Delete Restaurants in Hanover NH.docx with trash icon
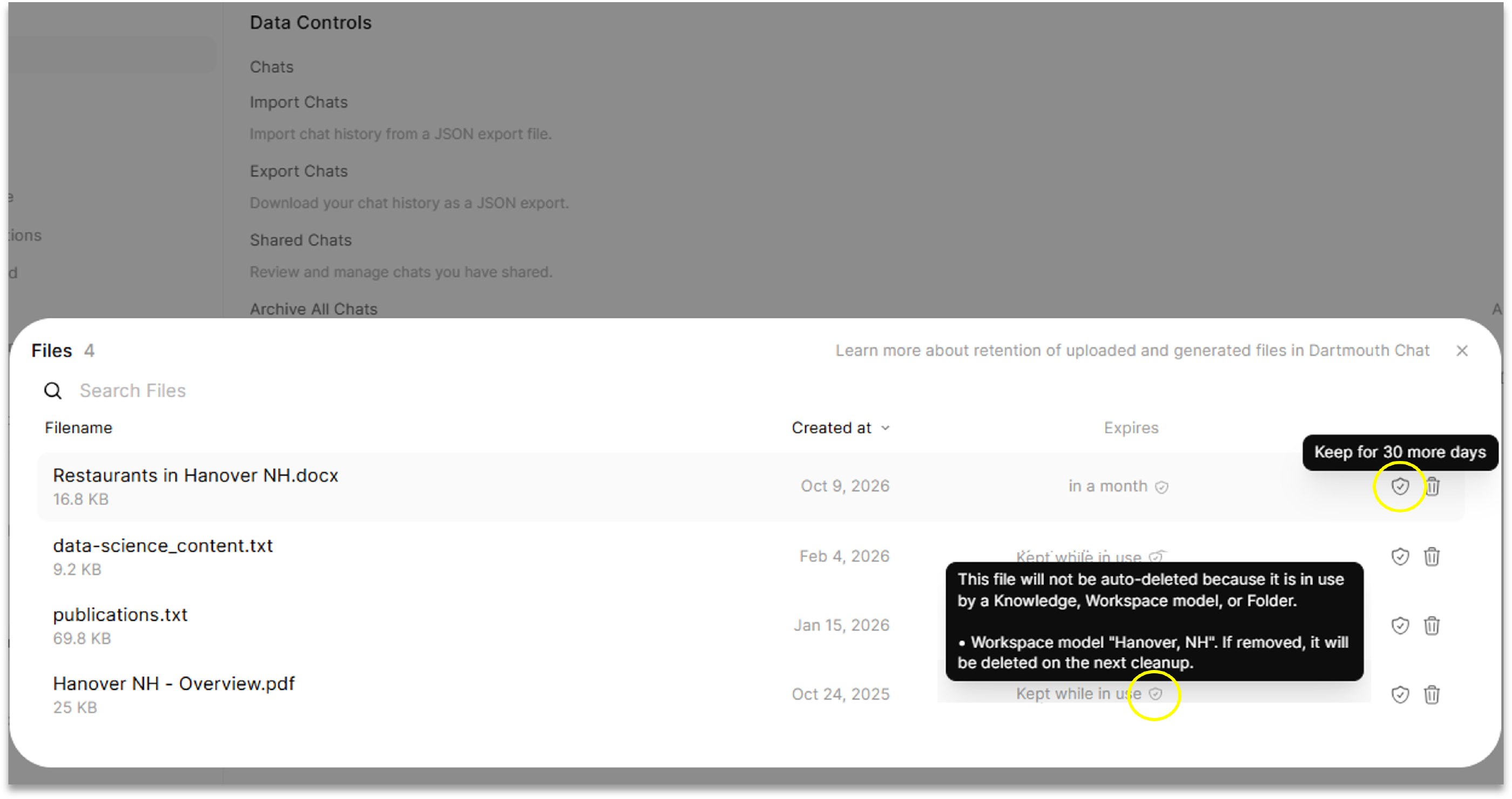The height and width of the screenshot is (799, 1512). click(1432, 486)
